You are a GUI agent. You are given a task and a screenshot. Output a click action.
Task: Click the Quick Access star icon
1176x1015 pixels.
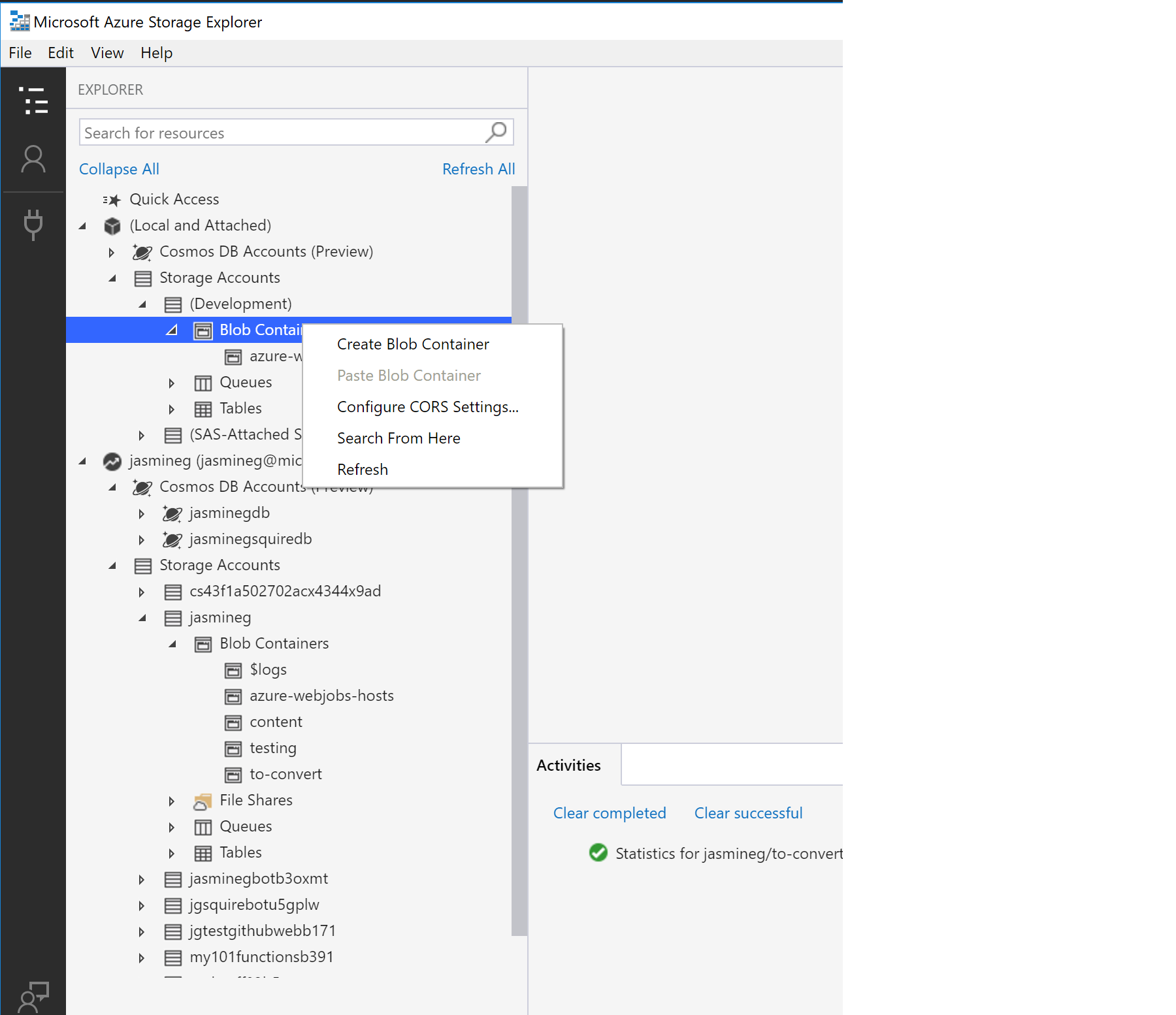[x=112, y=200]
